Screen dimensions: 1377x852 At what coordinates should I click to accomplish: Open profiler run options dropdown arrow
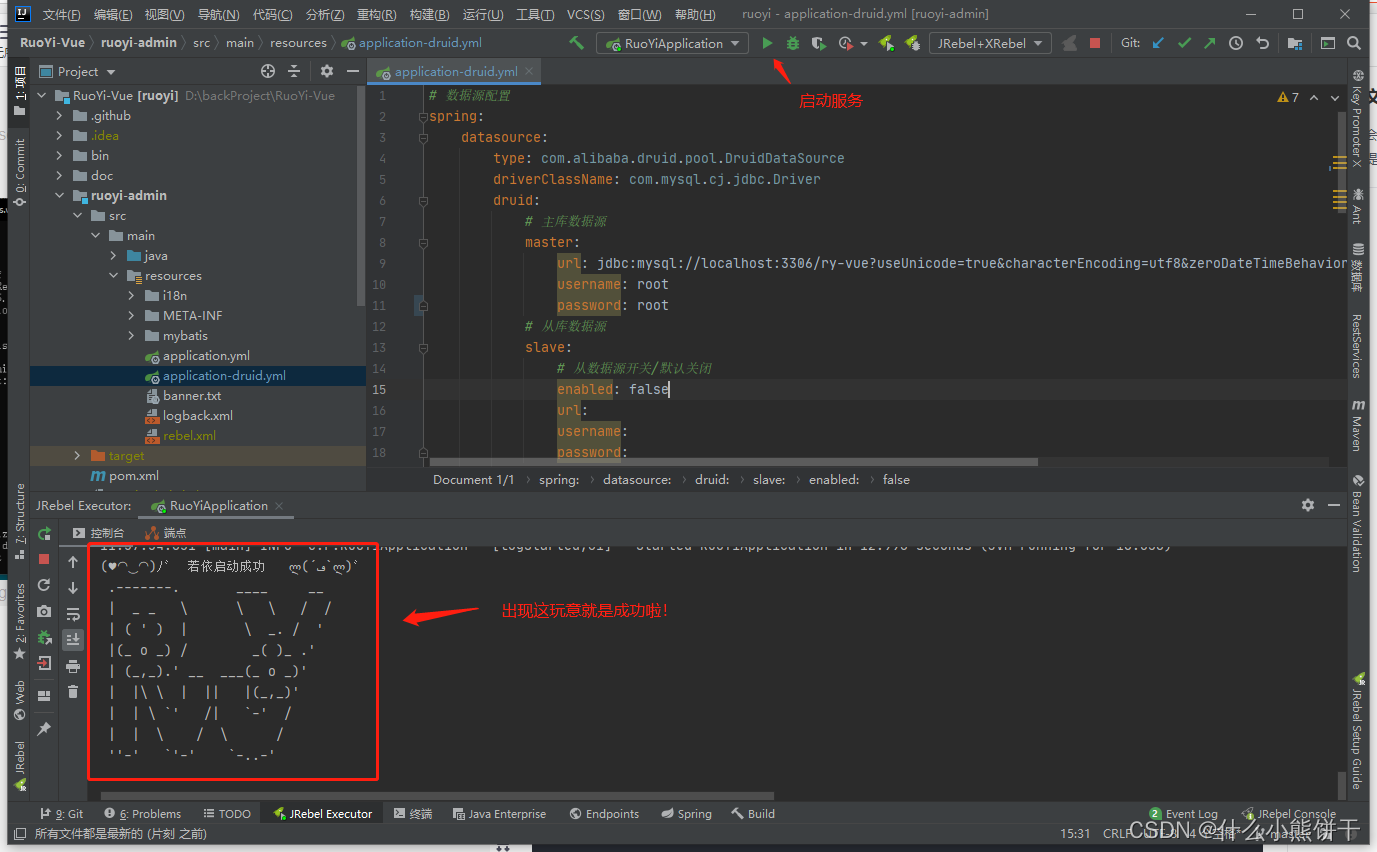(x=864, y=44)
